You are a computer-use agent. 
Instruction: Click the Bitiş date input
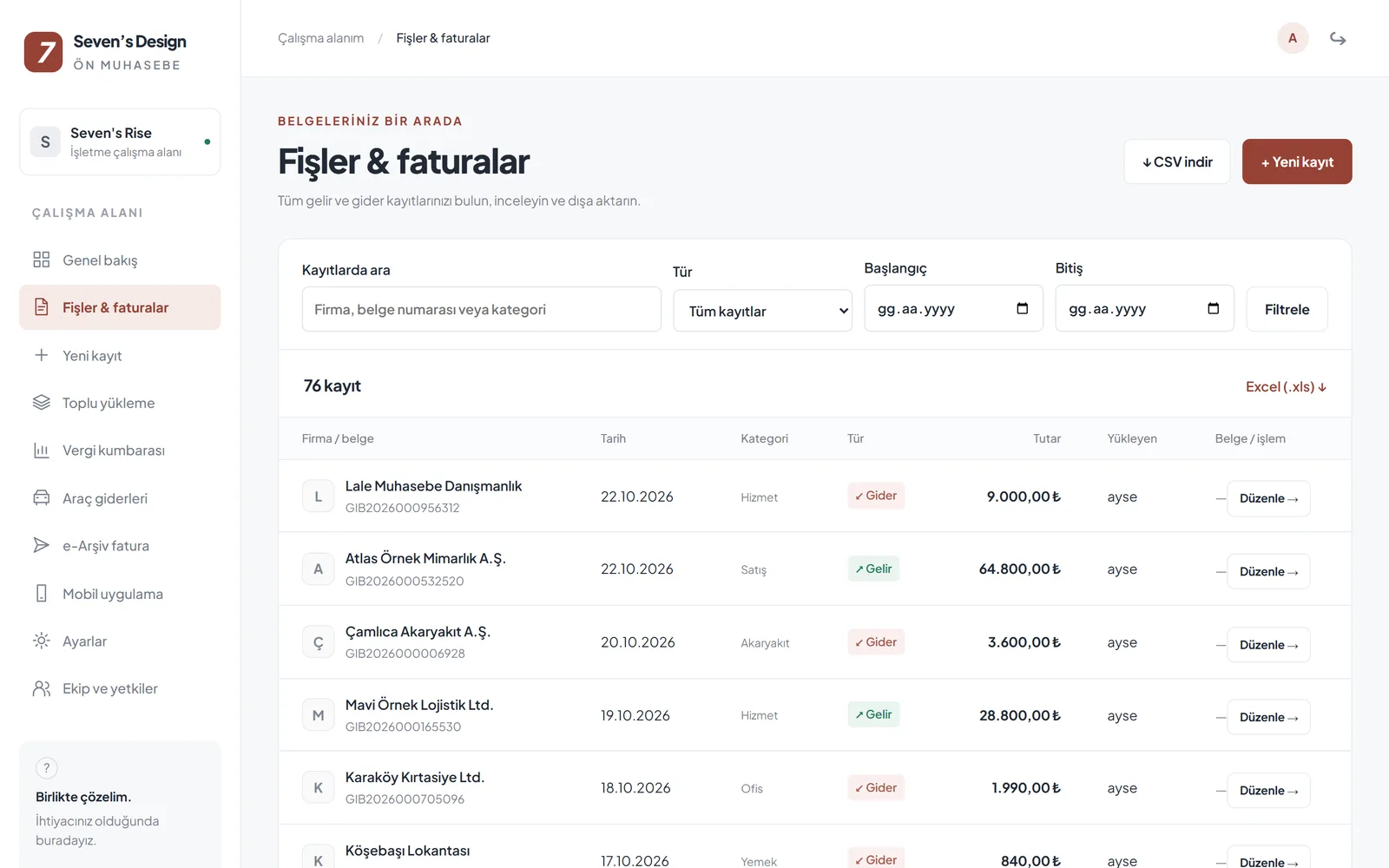[x=1144, y=308]
